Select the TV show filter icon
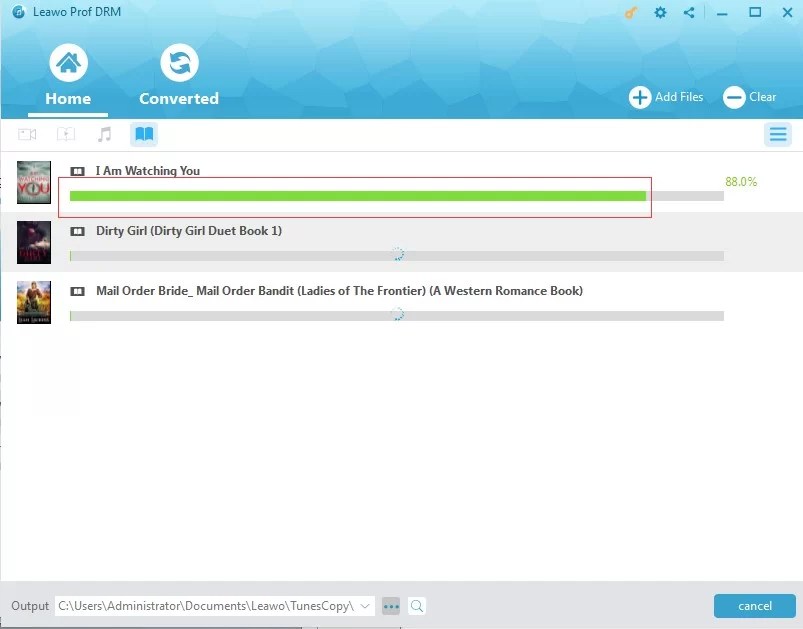The image size is (803, 629). tap(66, 134)
